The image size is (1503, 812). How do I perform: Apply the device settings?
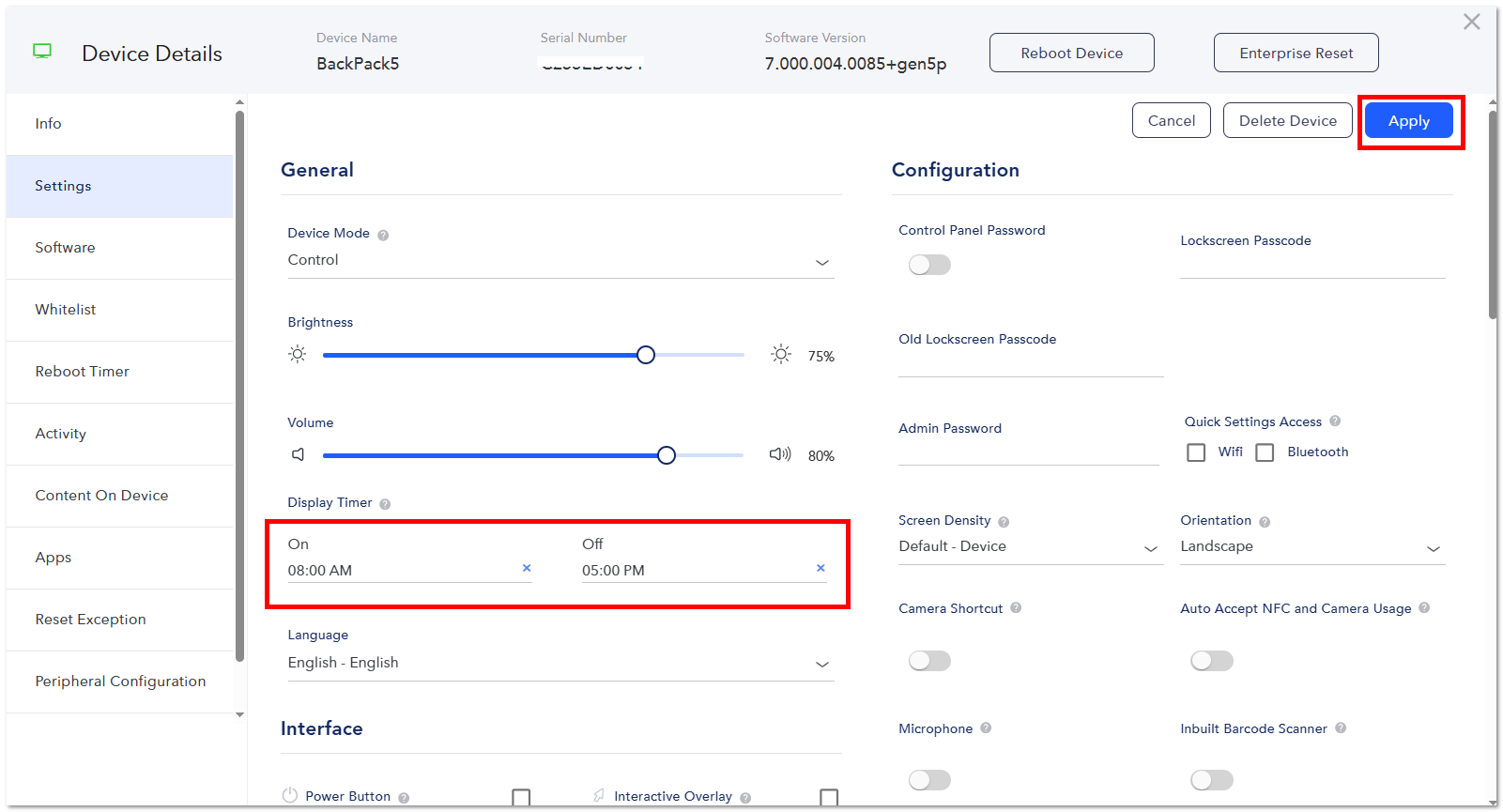pyautogui.click(x=1409, y=120)
